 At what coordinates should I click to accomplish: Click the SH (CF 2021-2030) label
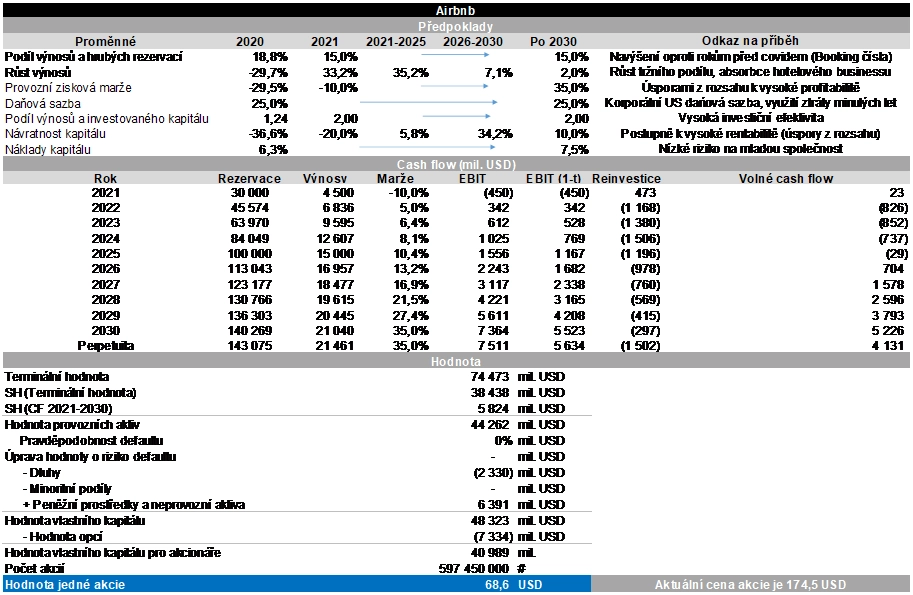tap(58, 409)
